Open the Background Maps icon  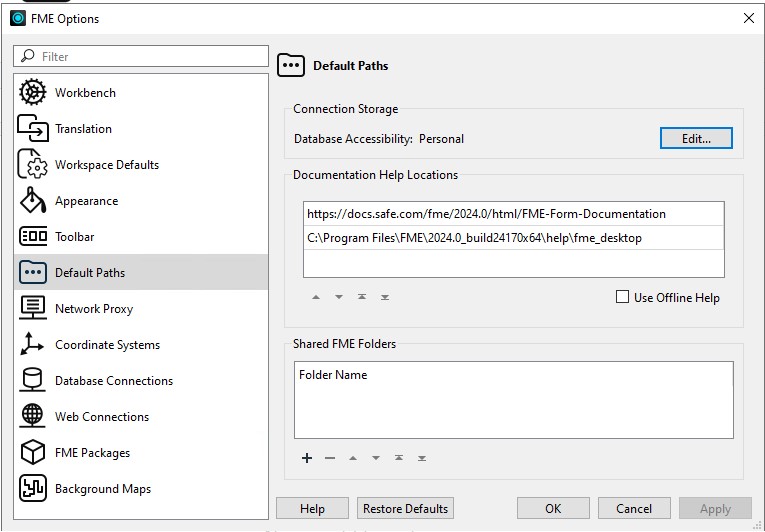[33, 488]
